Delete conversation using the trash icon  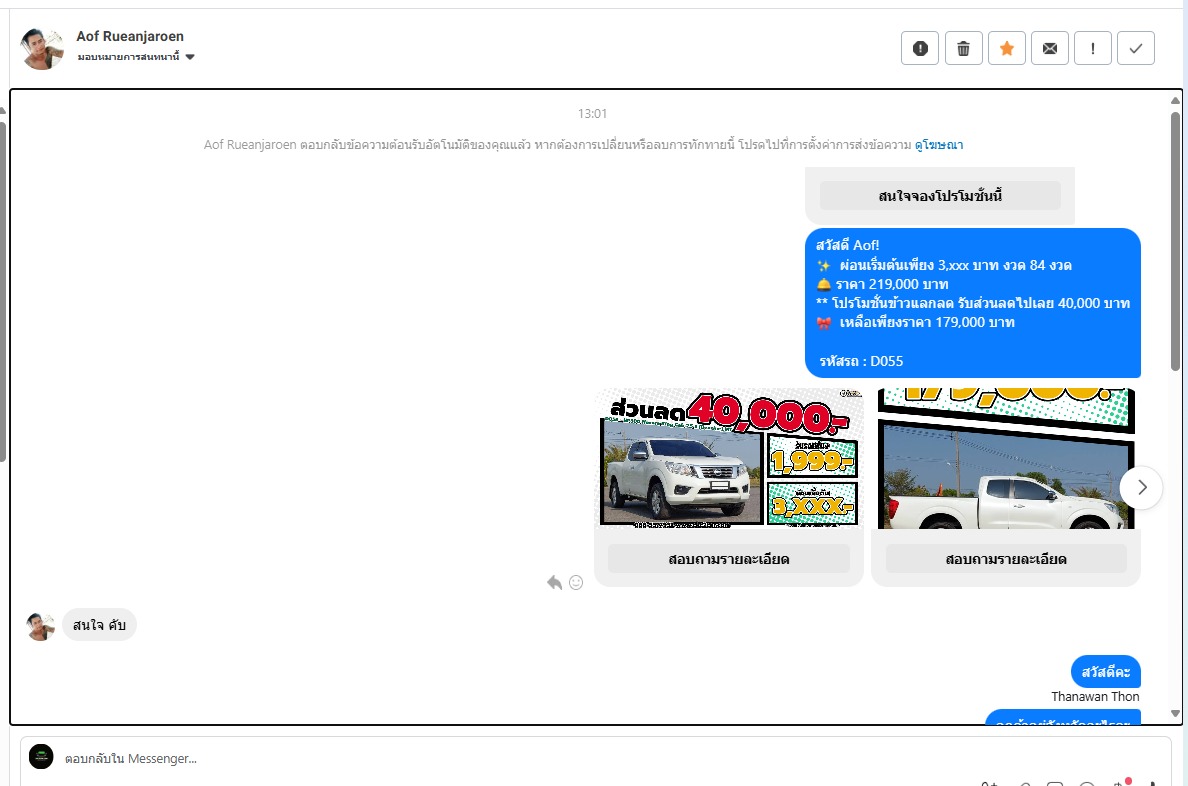(x=964, y=49)
